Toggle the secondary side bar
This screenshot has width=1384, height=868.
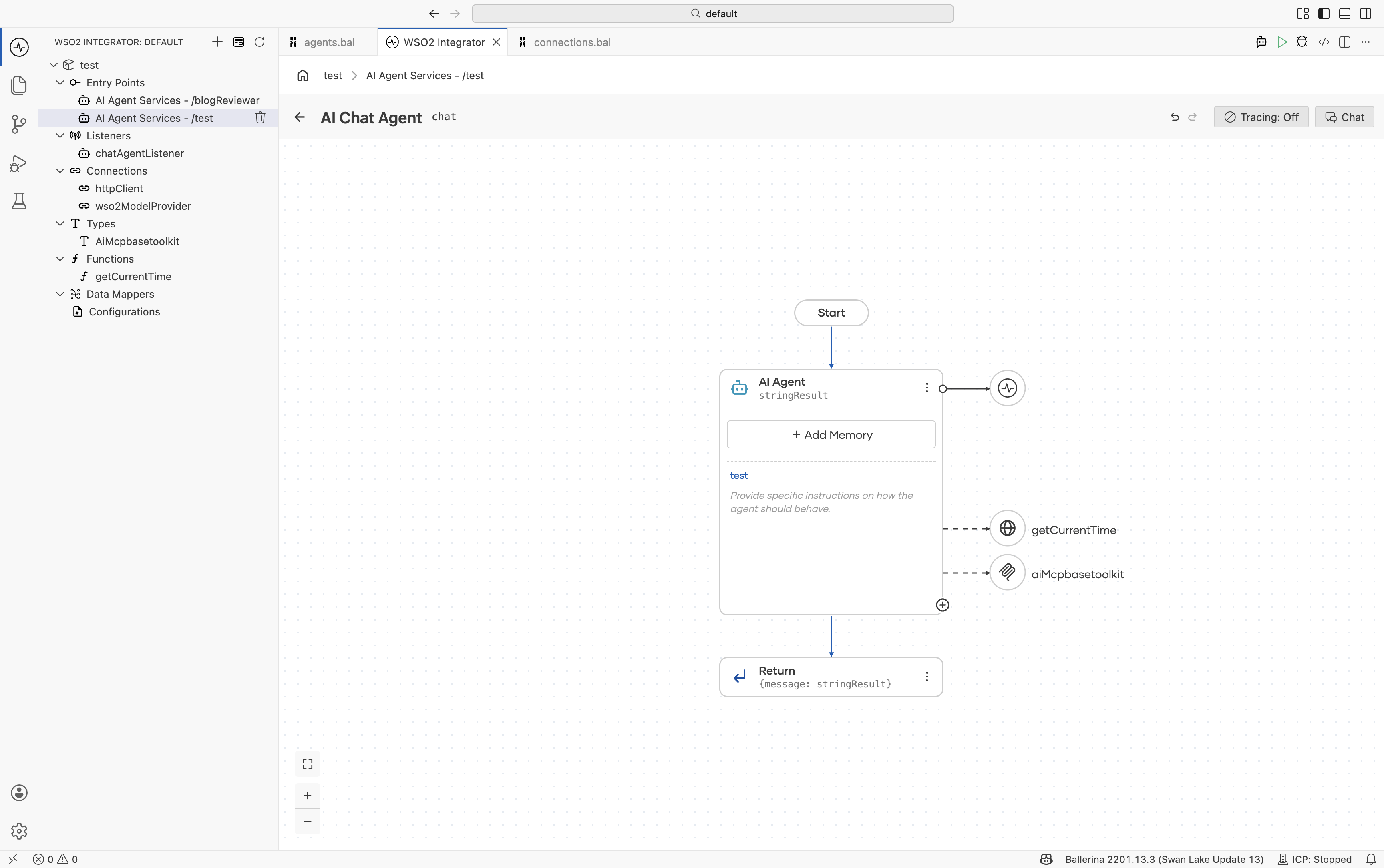tap(1366, 14)
